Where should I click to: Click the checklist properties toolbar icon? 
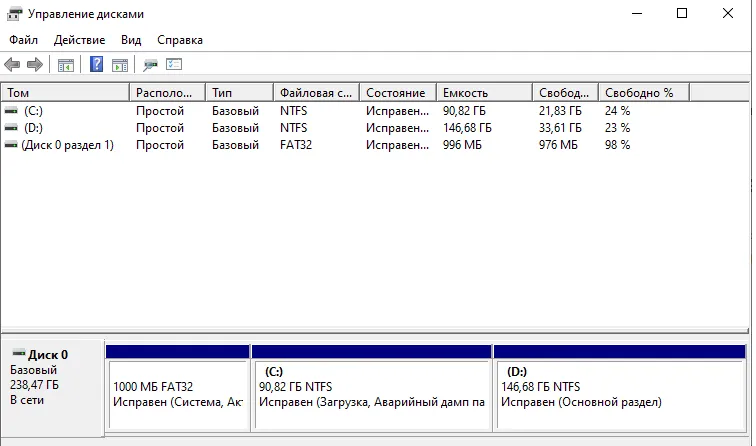pyautogui.click(x=174, y=64)
